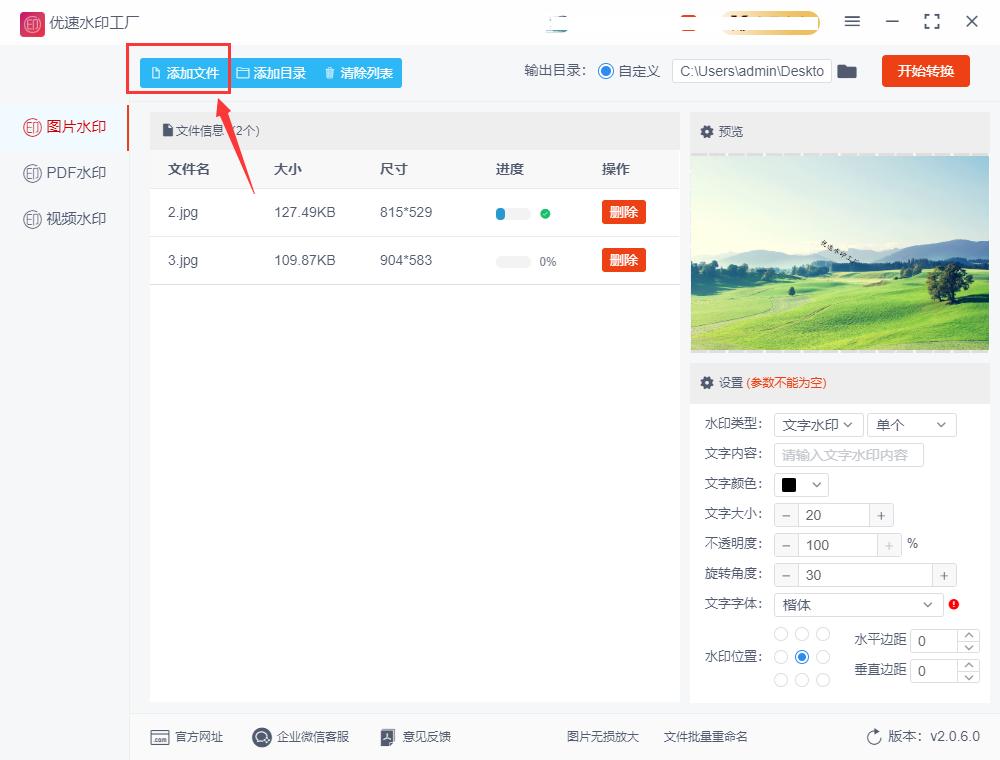The height and width of the screenshot is (760, 1000).
Task: Delete the 3.jpg file entry
Action: coord(623,260)
